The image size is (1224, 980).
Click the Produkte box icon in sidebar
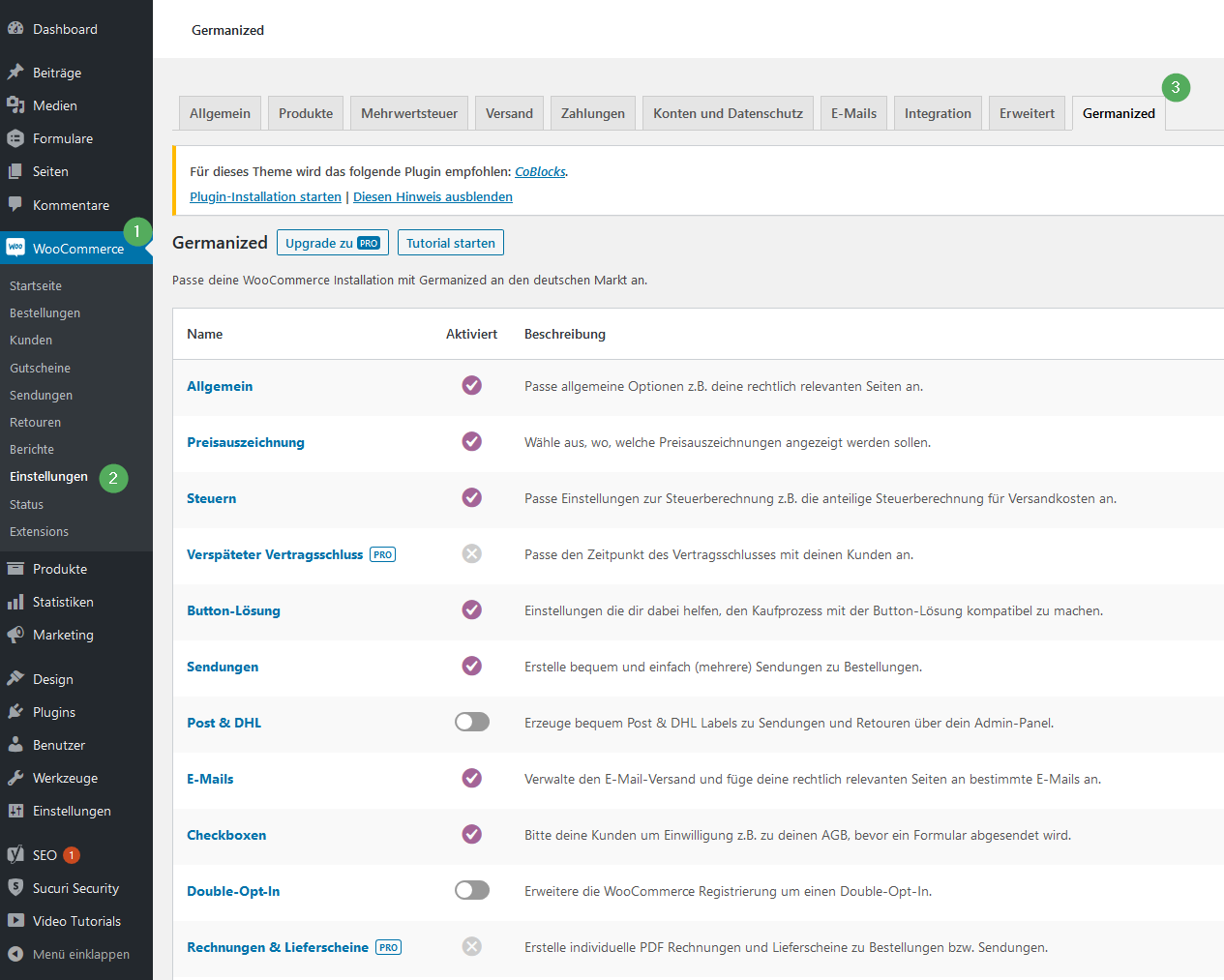pos(15,569)
